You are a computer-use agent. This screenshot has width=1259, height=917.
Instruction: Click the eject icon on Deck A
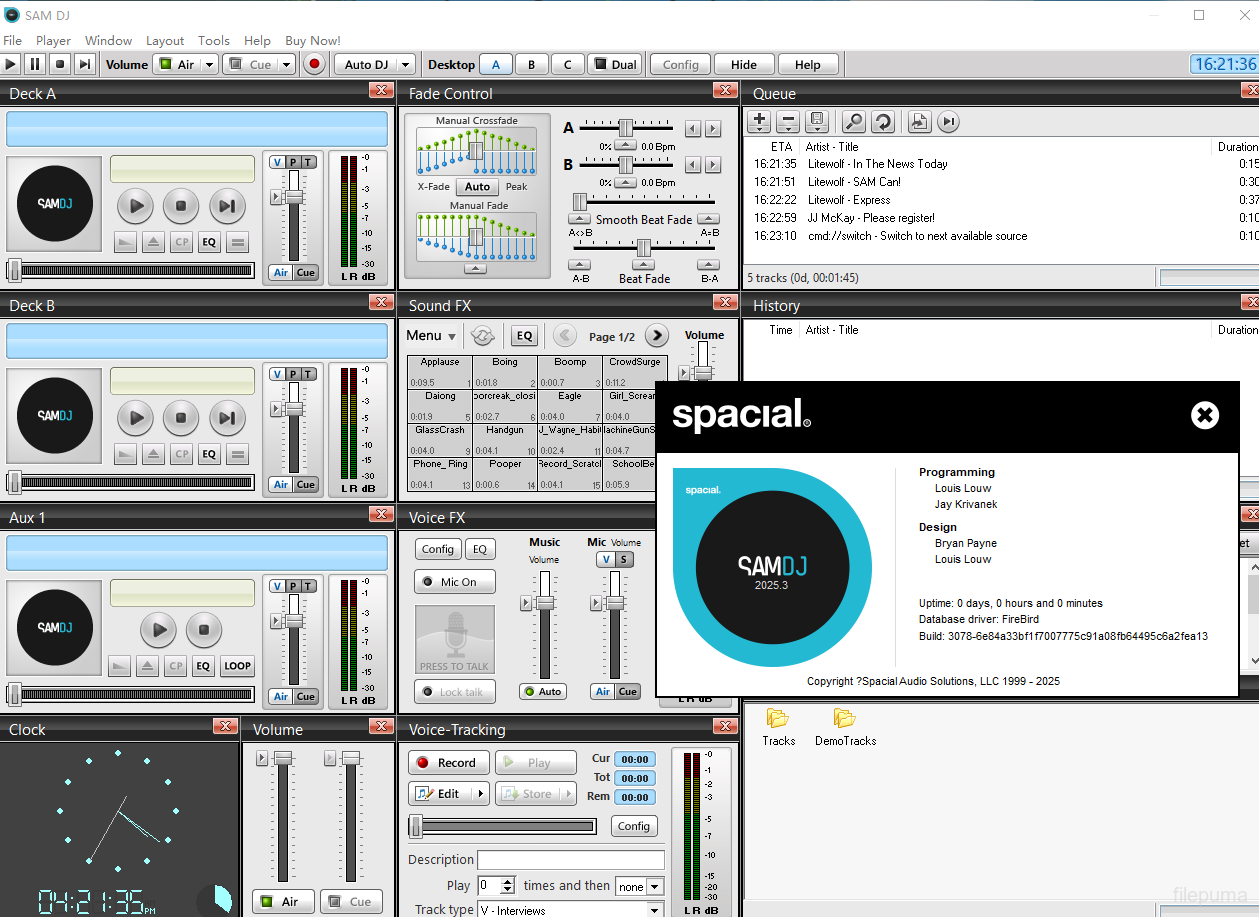[x=153, y=242]
